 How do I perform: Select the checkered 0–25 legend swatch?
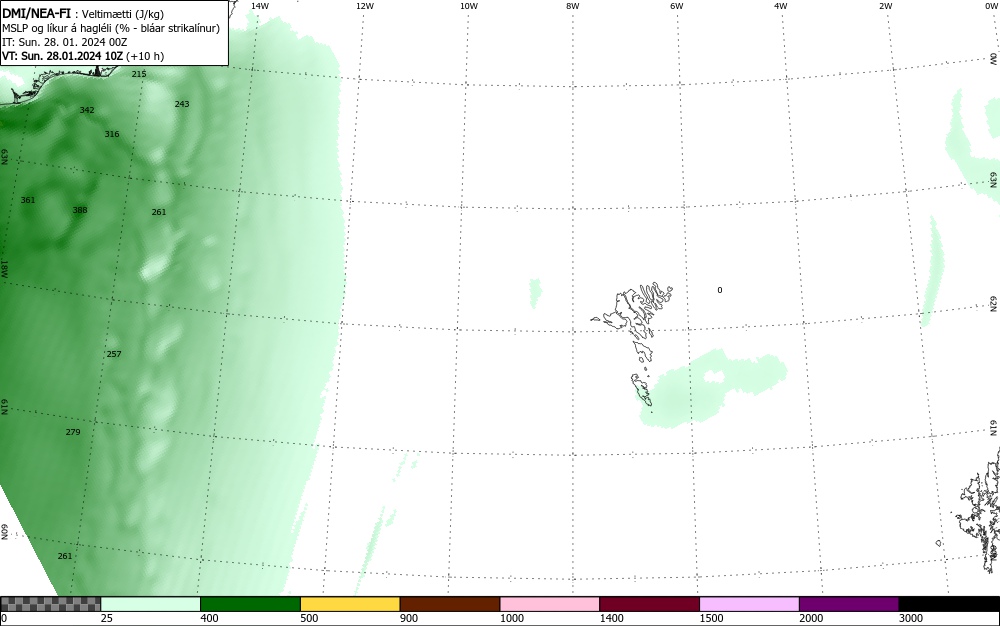[x=50, y=604]
